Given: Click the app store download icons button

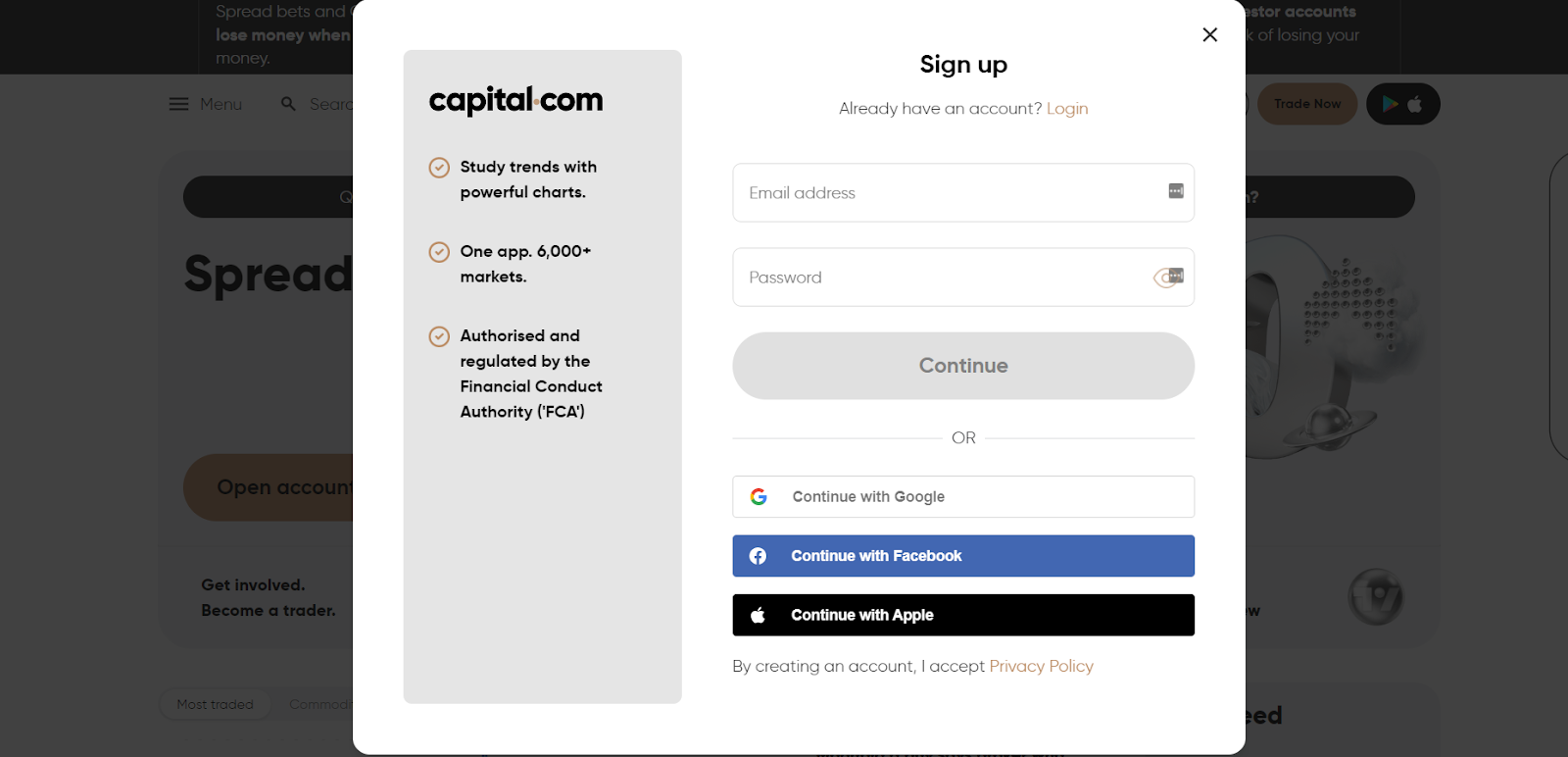Looking at the screenshot, I should click(x=1402, y=104).
